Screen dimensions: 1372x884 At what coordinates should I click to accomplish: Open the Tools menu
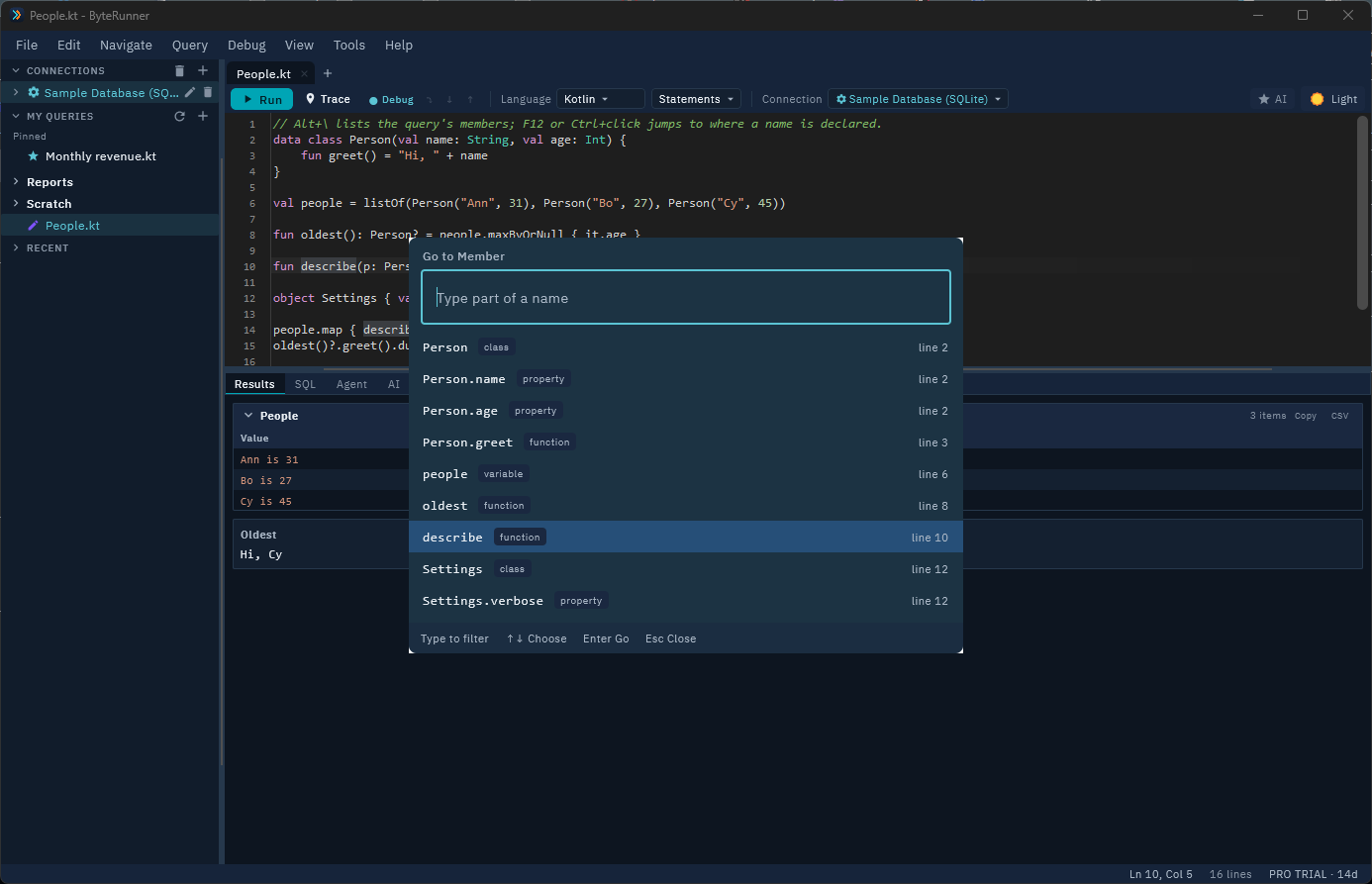[x=349, y=45]
